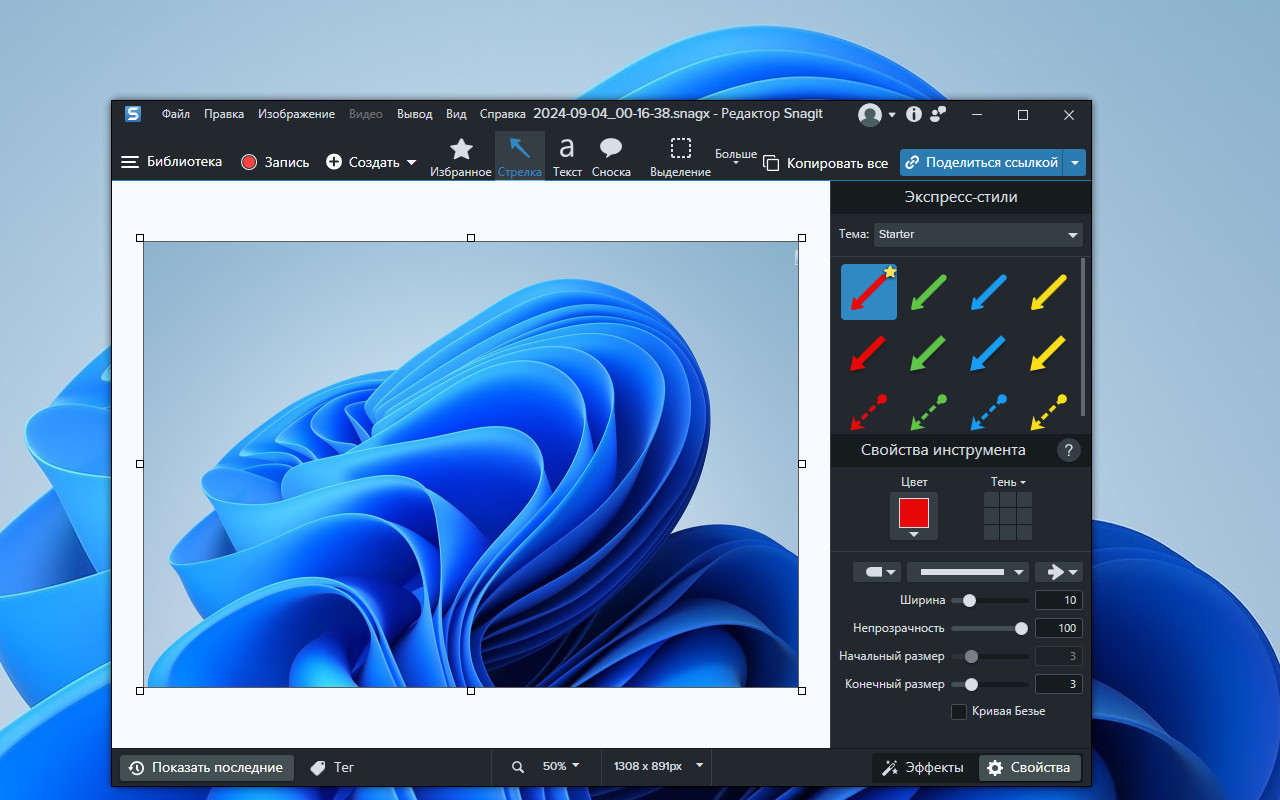Choose the Selection (Выделение) tool
The height and width of the screenshot is (800, 1280).
pos(680,157)
